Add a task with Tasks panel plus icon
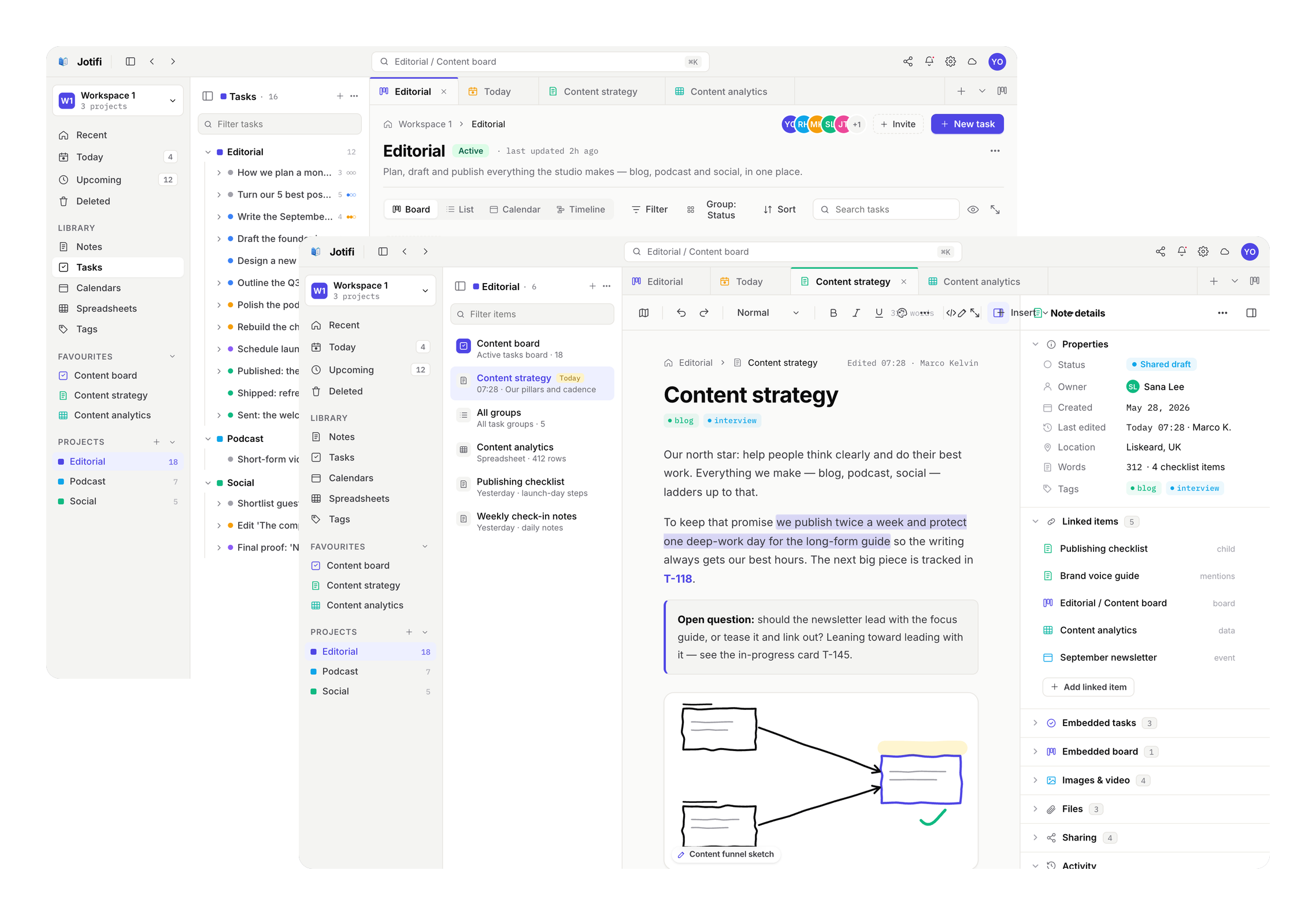 [340, 96]
